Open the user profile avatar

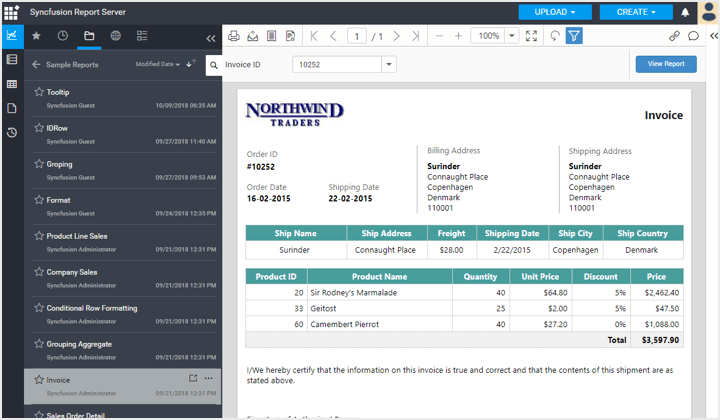[x=709, y=12]
